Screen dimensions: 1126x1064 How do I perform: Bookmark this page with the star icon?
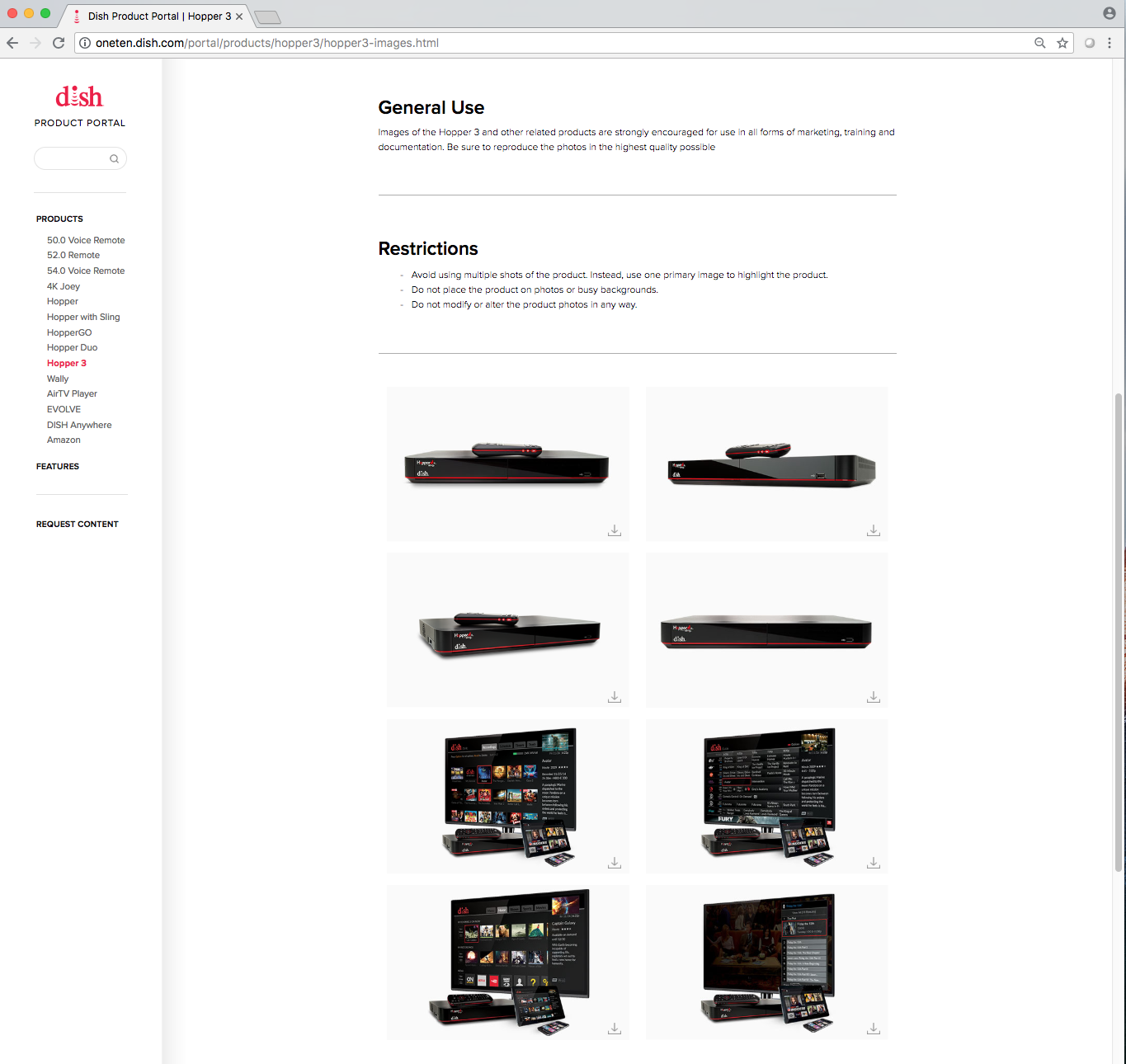click(1062, 43)
